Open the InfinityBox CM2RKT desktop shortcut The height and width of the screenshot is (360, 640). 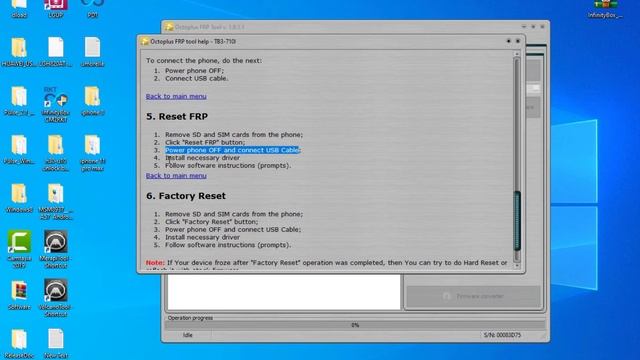56,104
